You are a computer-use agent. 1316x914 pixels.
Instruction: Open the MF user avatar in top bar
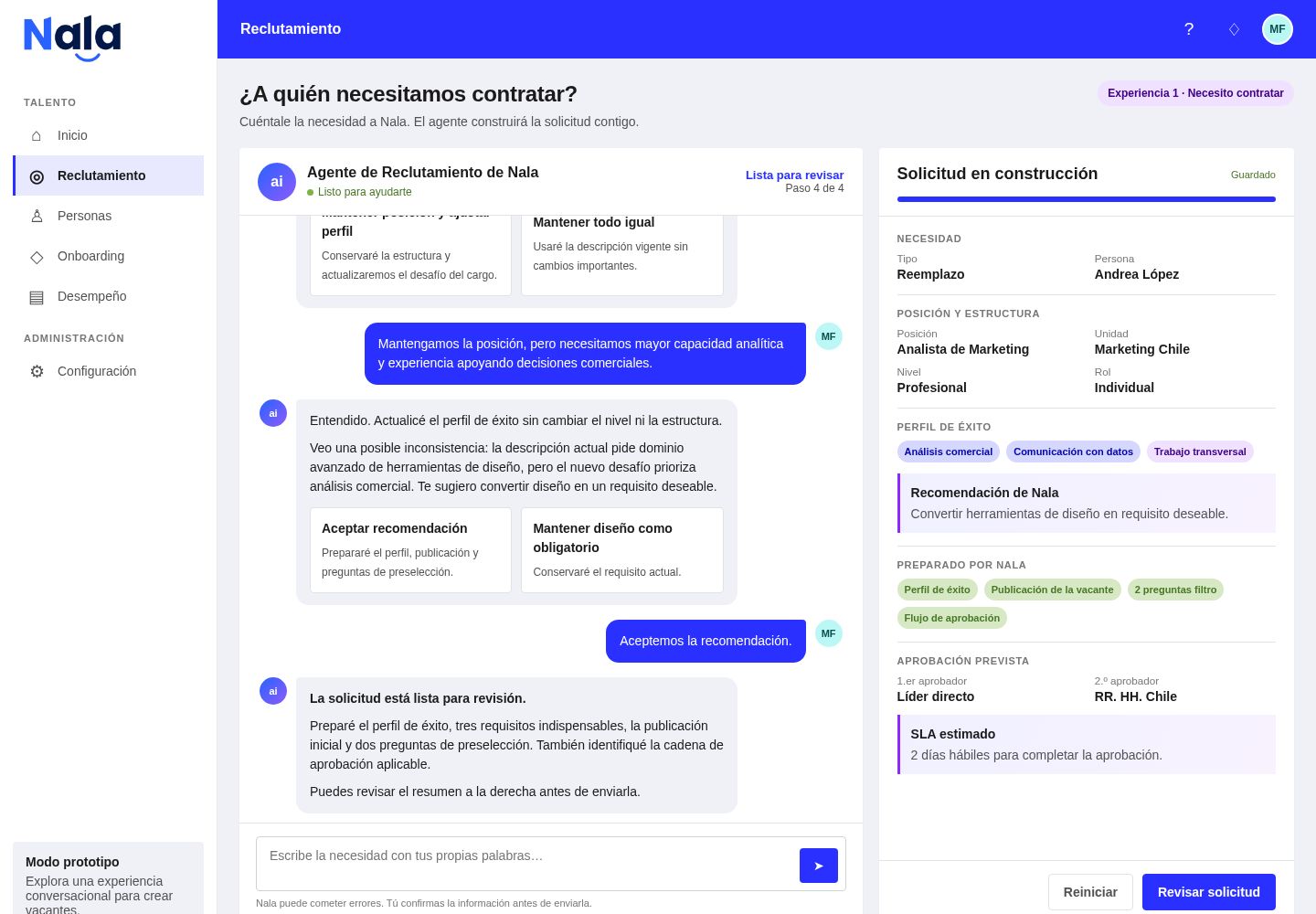[x=1278, y=29]
